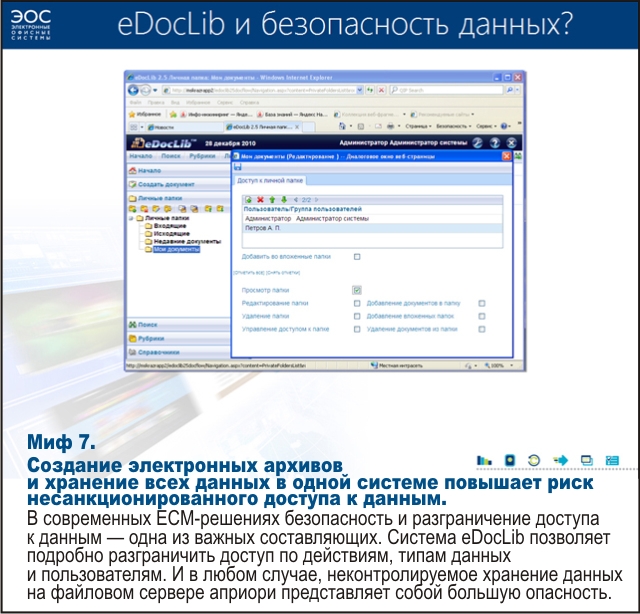Open the Рубрики section in left sidebar
The height and width of the screenshot is (614, 640).
178,338
